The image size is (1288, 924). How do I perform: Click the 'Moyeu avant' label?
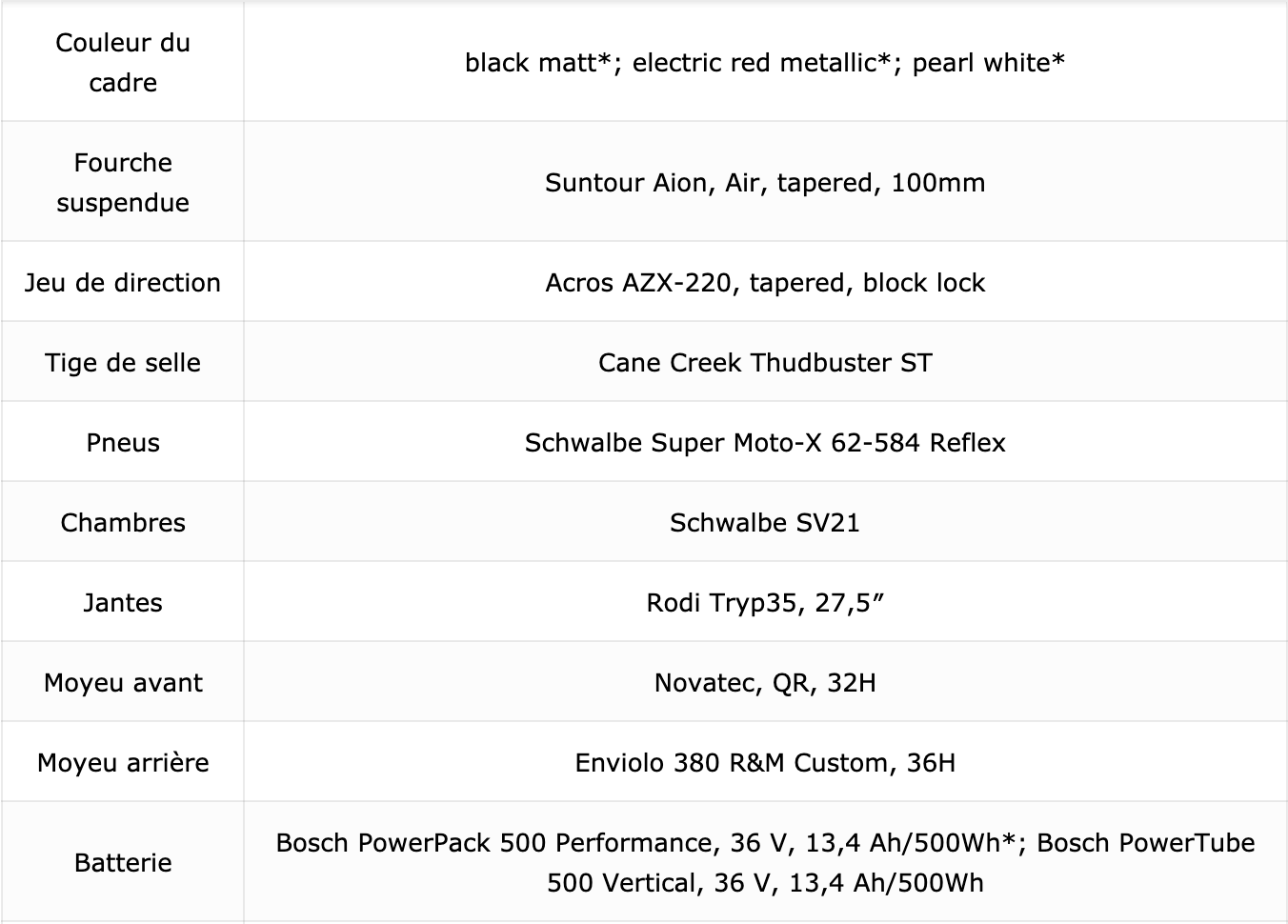[123, 683]
